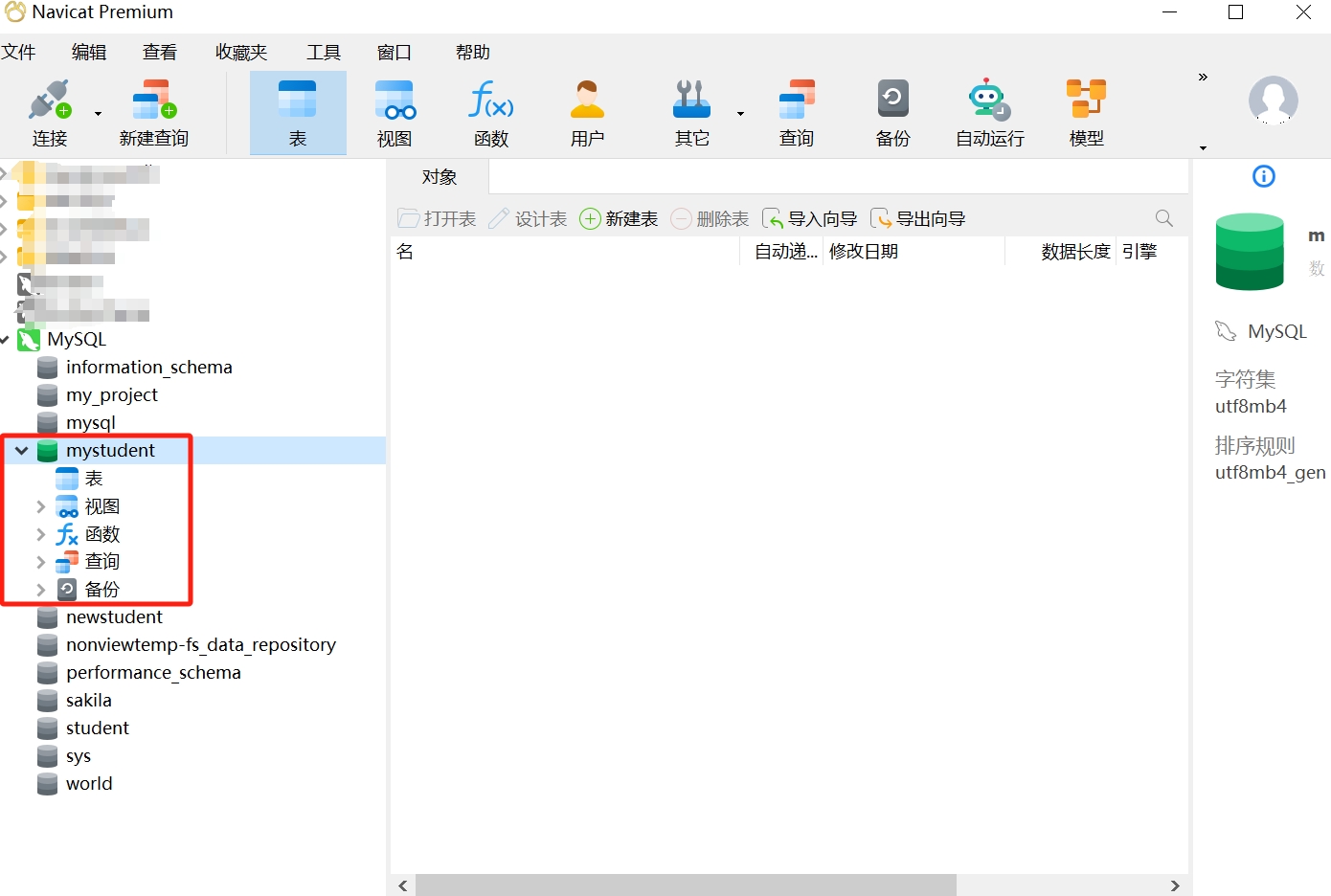Click the 函数 (Functions) toolbar icon
Viewport: 1331px width, 896px height.
pyautogui.click(x=489, y=110)
